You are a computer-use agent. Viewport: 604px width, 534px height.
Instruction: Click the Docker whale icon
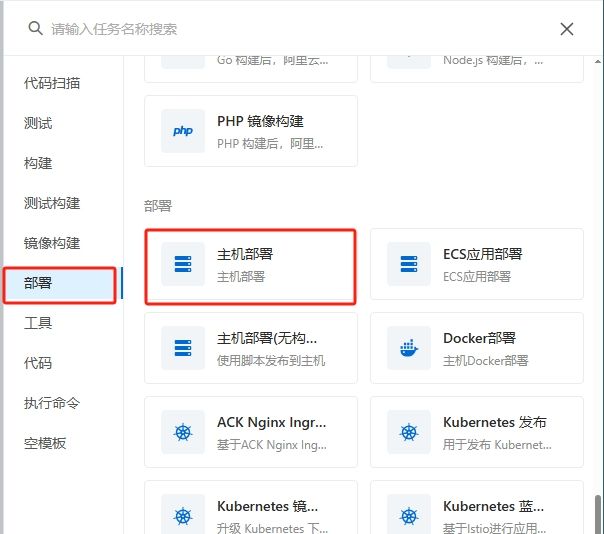[x=409, y=348]
